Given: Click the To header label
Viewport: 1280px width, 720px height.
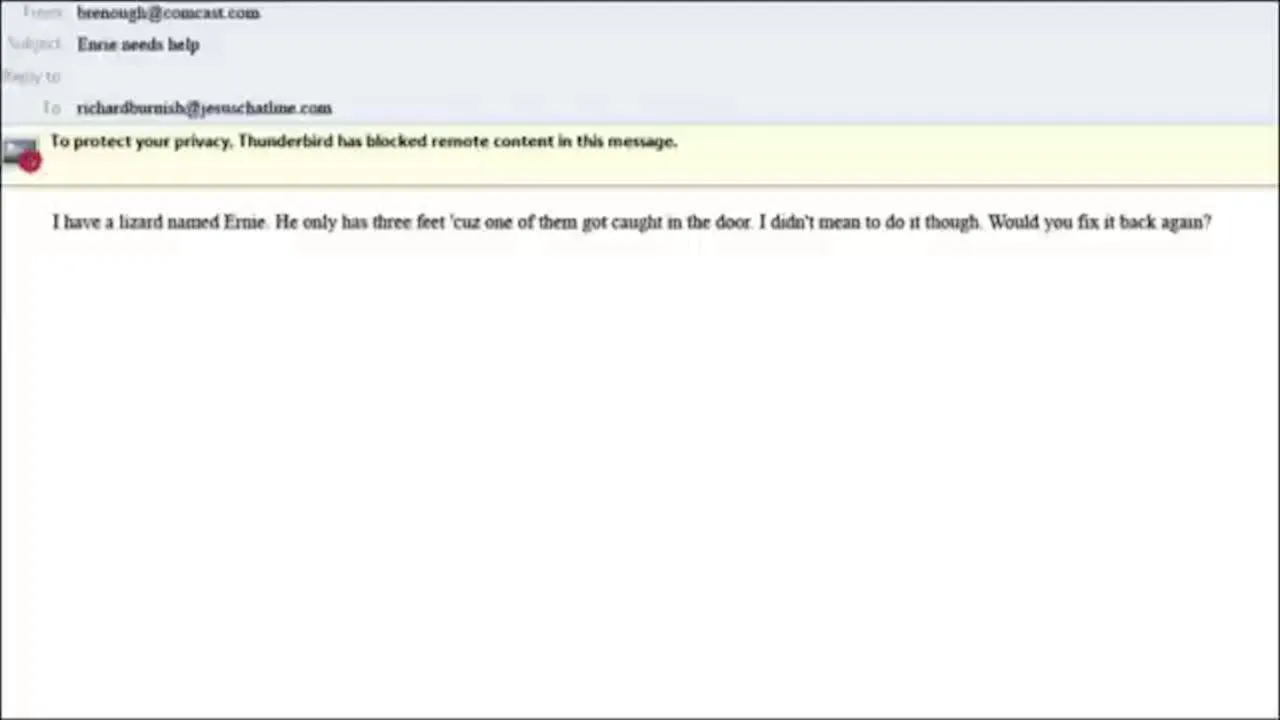Looking at the screenshot, I should pos(52,108).
